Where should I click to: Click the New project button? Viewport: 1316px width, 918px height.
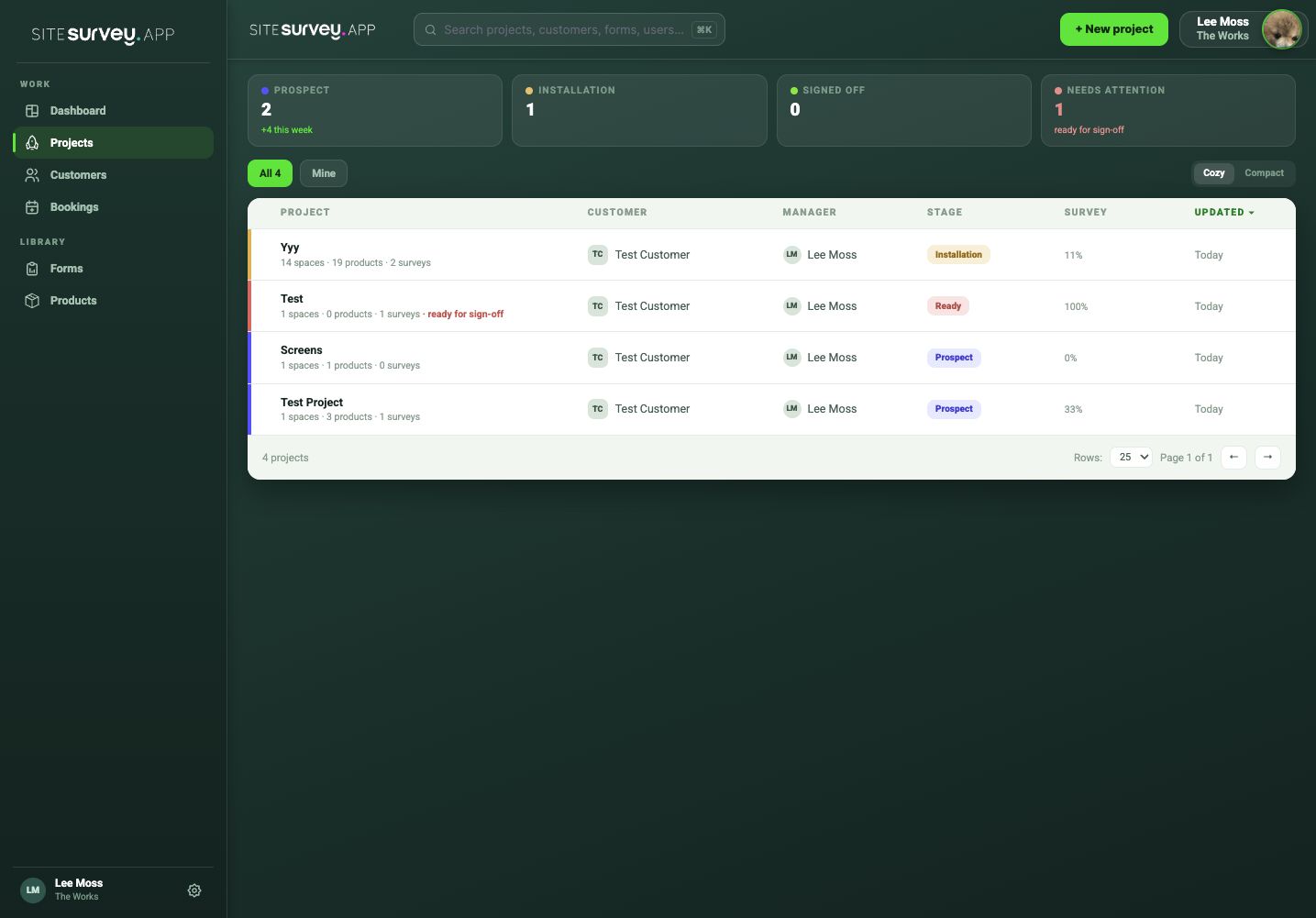click(x=1114, y=29)
